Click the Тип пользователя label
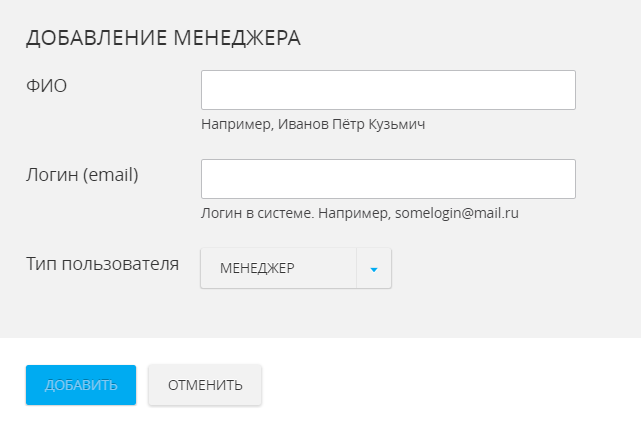This screenshot has width=641, height=424. point(102,264)
